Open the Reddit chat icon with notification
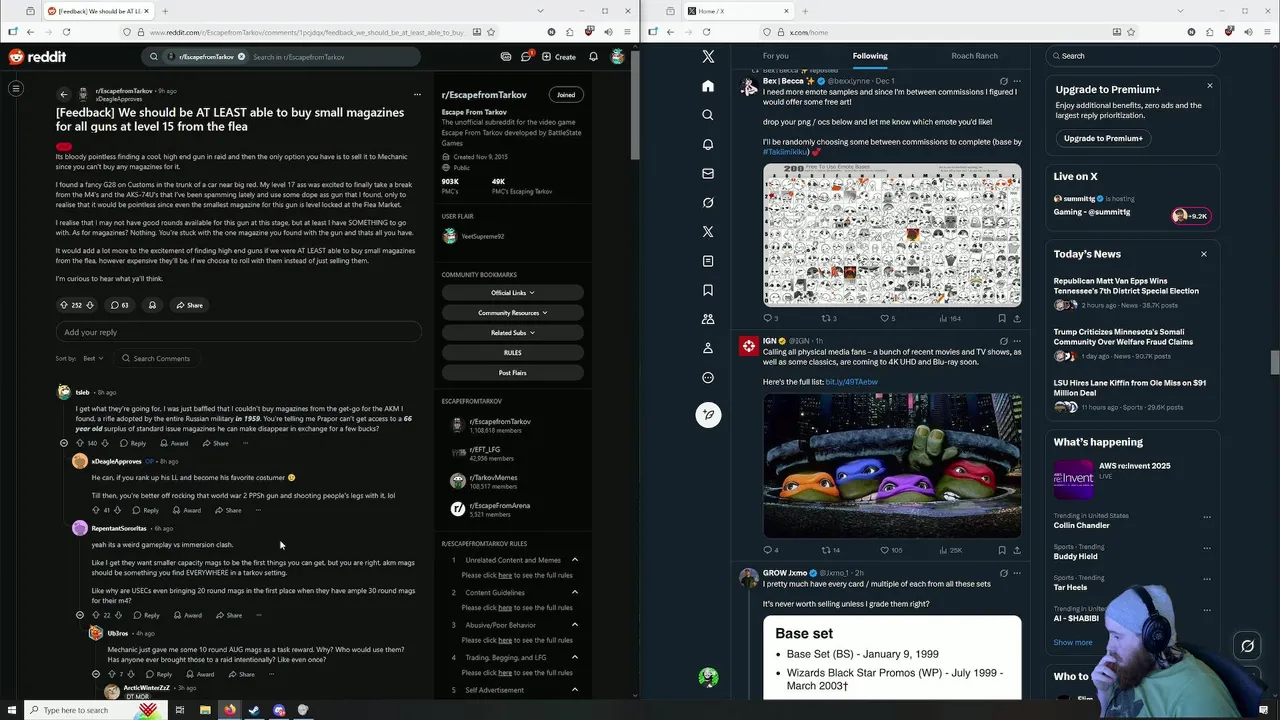This screenshot has width=1280, height=720. click(526, 57)
